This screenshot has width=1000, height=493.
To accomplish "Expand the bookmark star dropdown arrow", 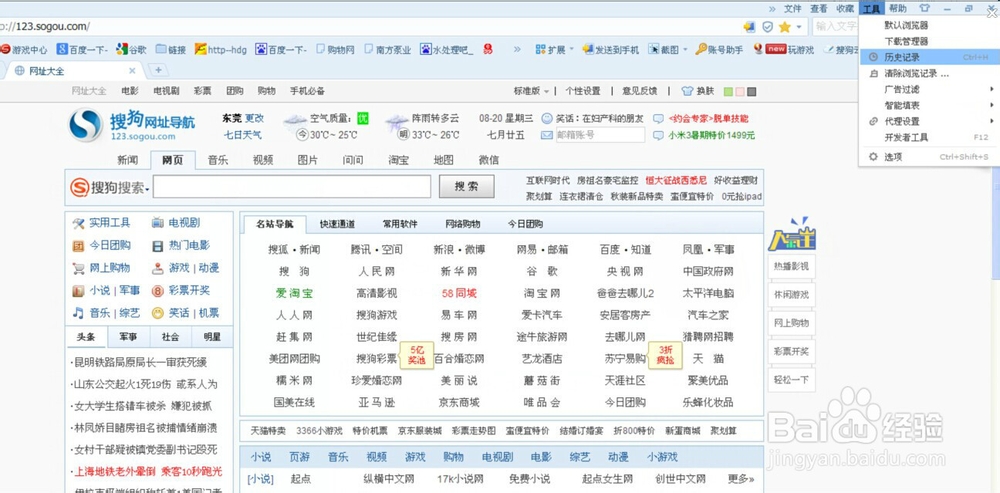I will click(798, 27).
